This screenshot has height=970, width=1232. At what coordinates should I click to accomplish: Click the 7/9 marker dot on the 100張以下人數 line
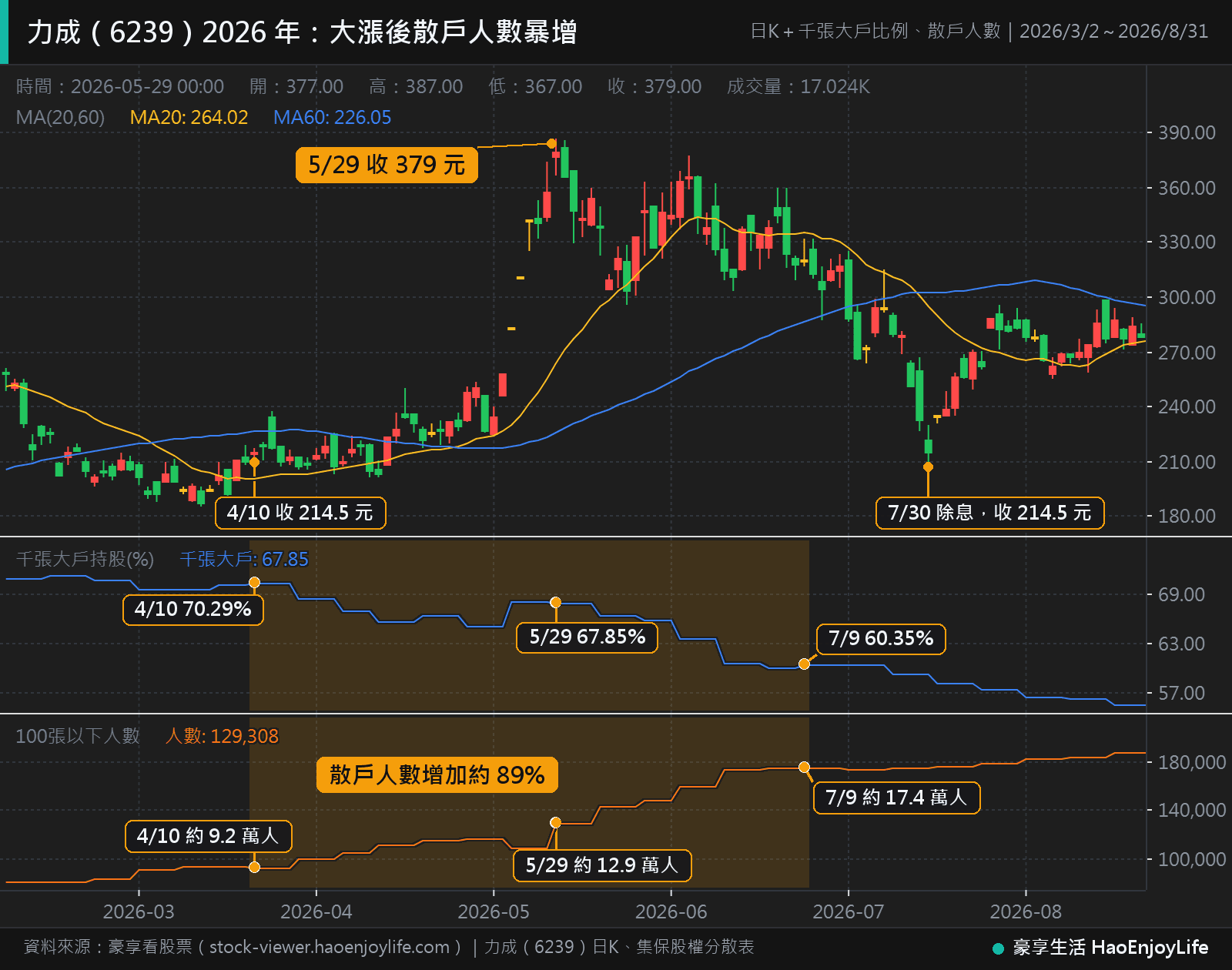(804, 767)
